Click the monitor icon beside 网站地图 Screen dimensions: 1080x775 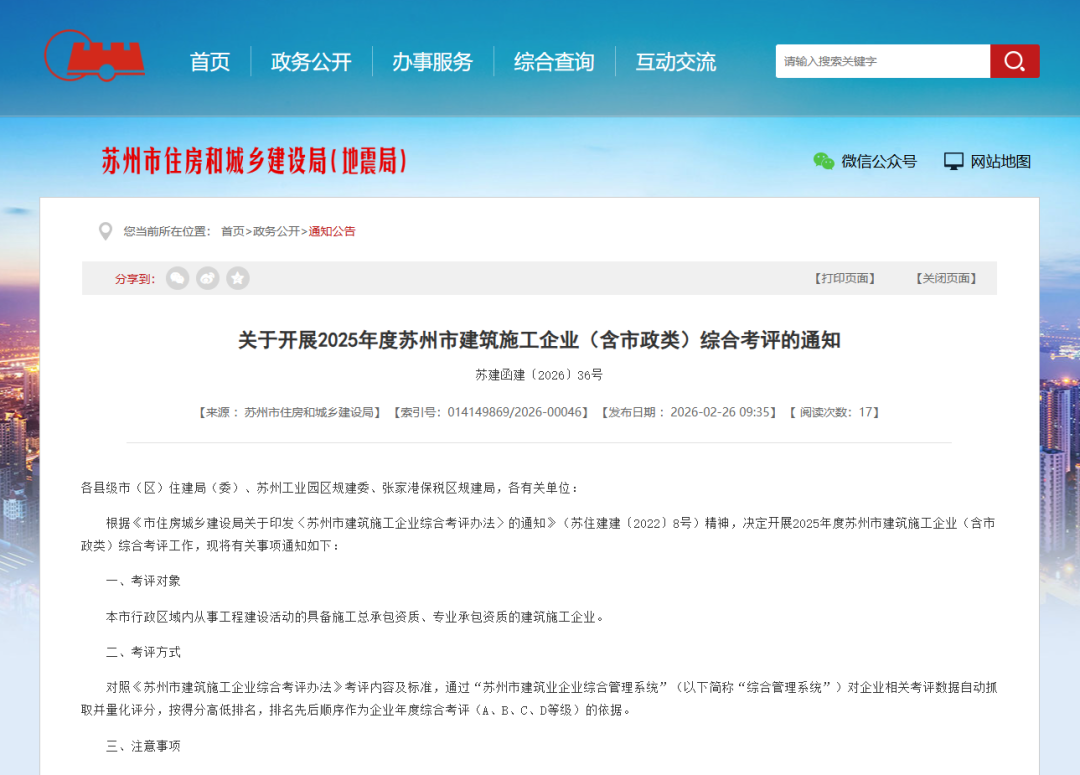[x=955, y=160]
